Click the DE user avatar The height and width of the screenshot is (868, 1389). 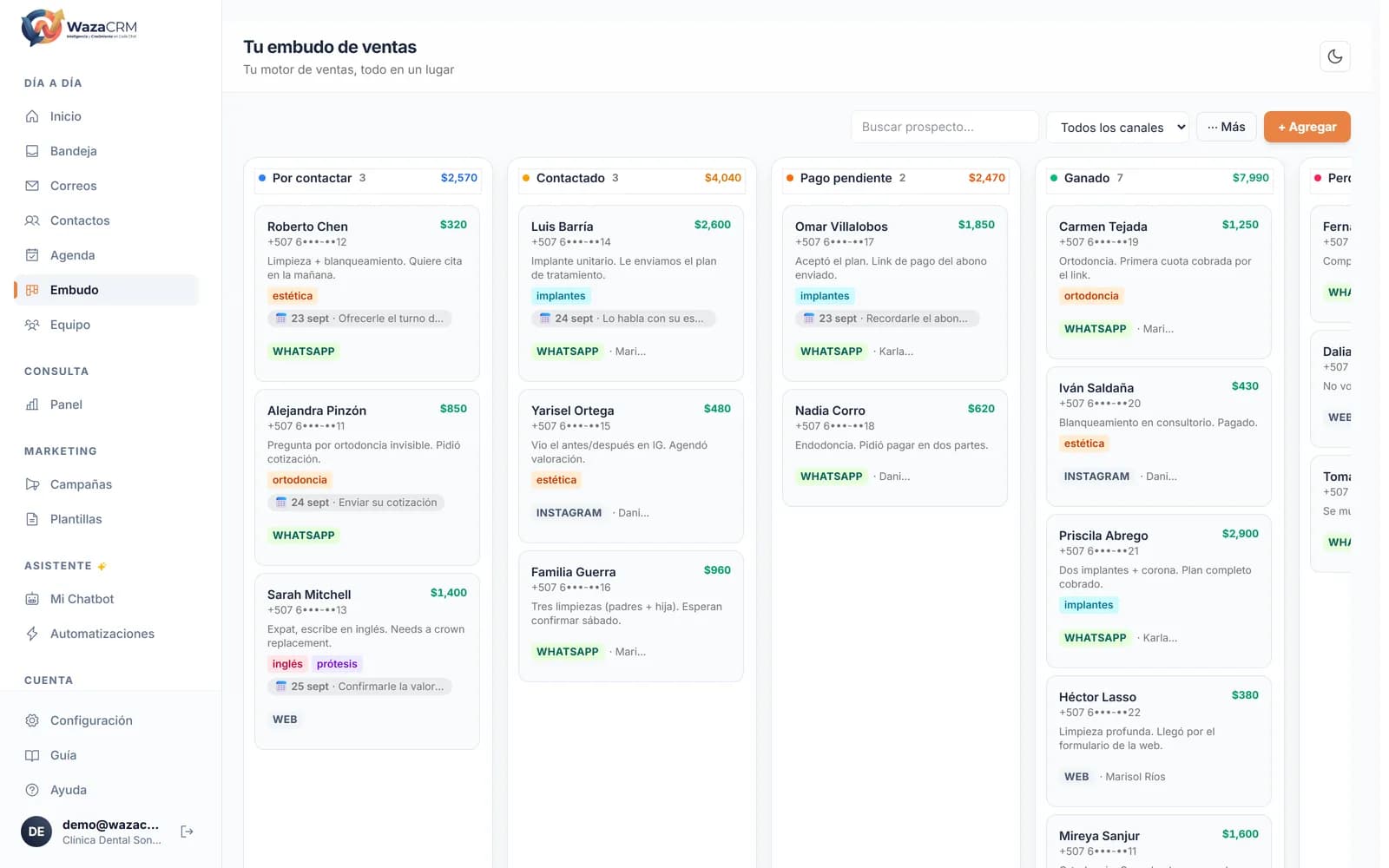coord(36,832)
